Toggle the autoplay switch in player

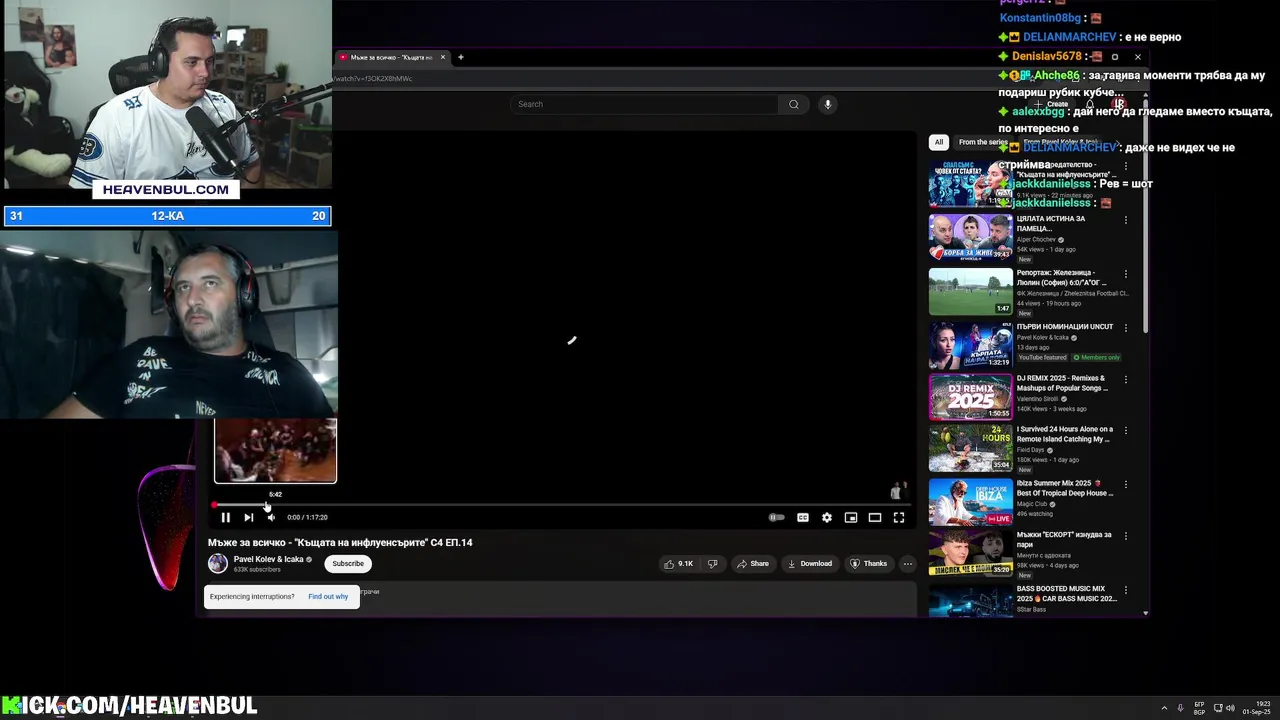pyautogui.click(x=776, y=517)
